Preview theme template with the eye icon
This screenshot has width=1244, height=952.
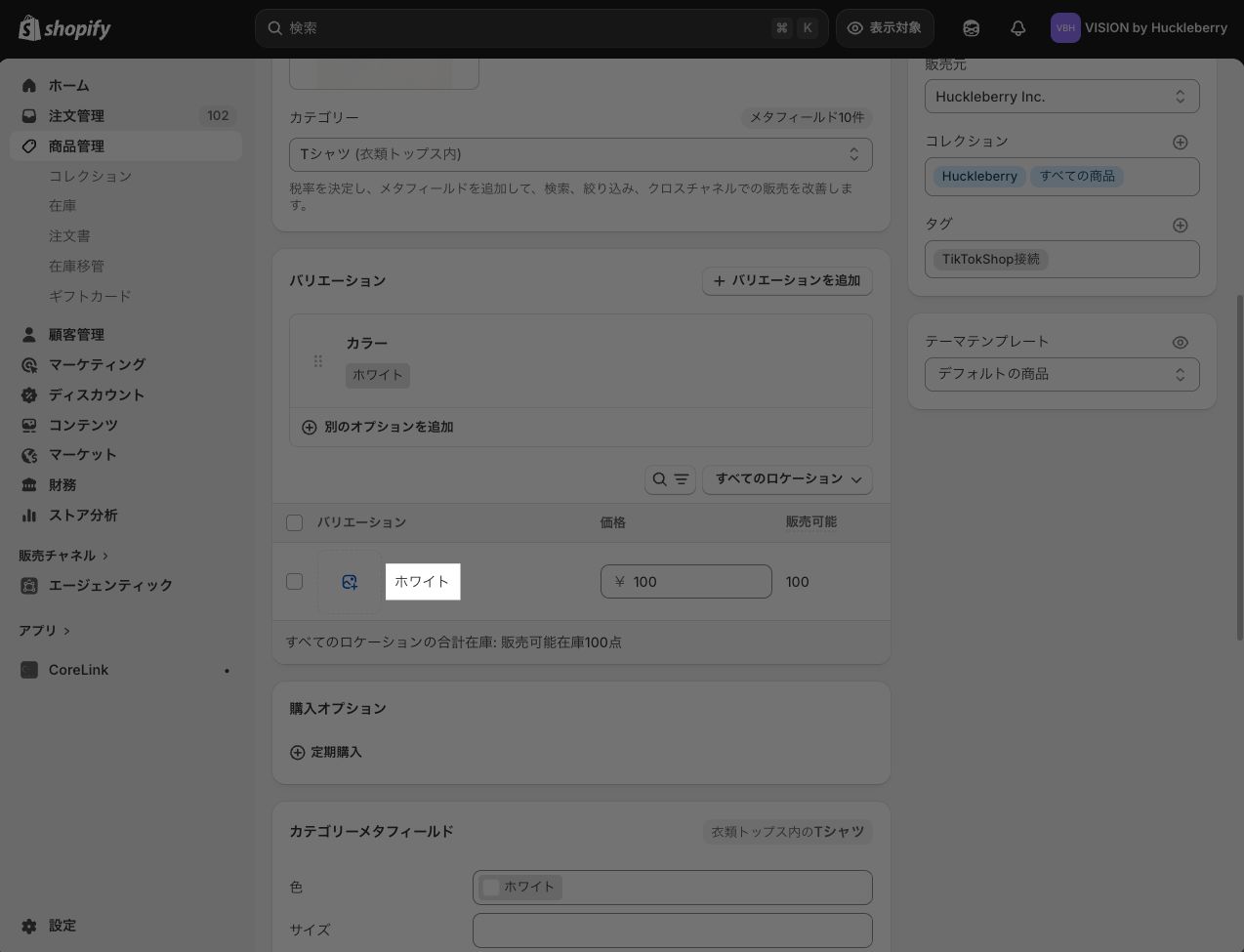1180,343
